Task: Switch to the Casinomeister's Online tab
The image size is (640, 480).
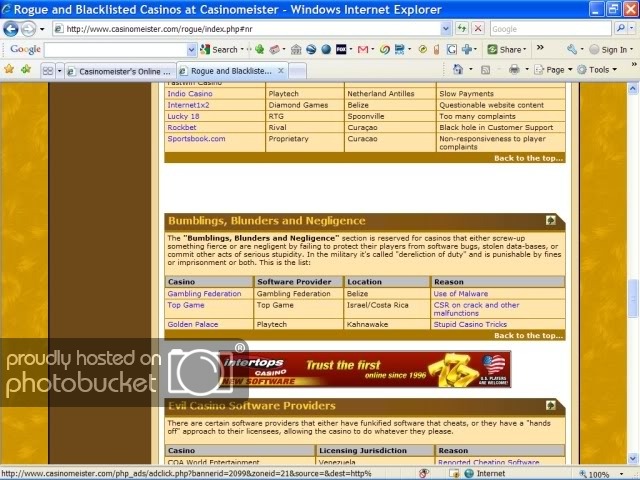Action: (x=120, y=71)
